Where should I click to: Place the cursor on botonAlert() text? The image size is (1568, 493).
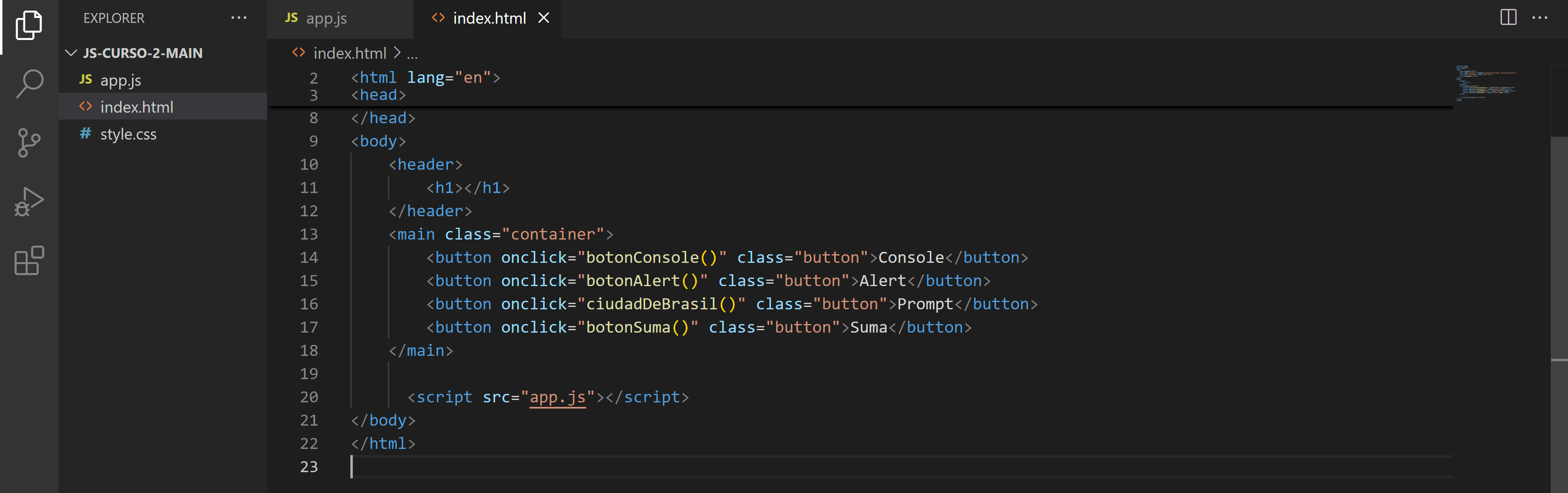(642, 281)
